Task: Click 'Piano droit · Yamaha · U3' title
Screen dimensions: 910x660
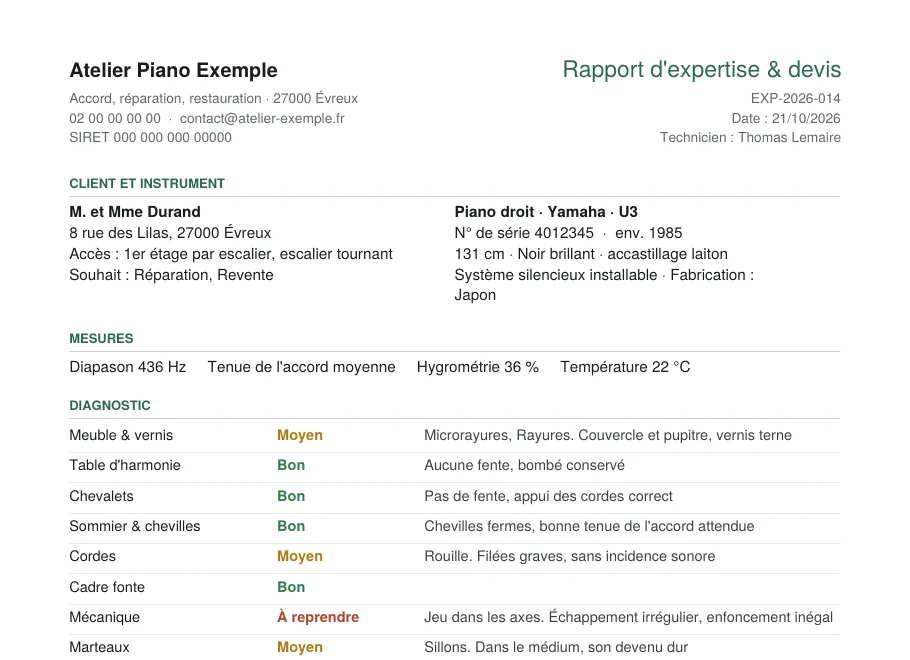Action: [x=546, y=212]
